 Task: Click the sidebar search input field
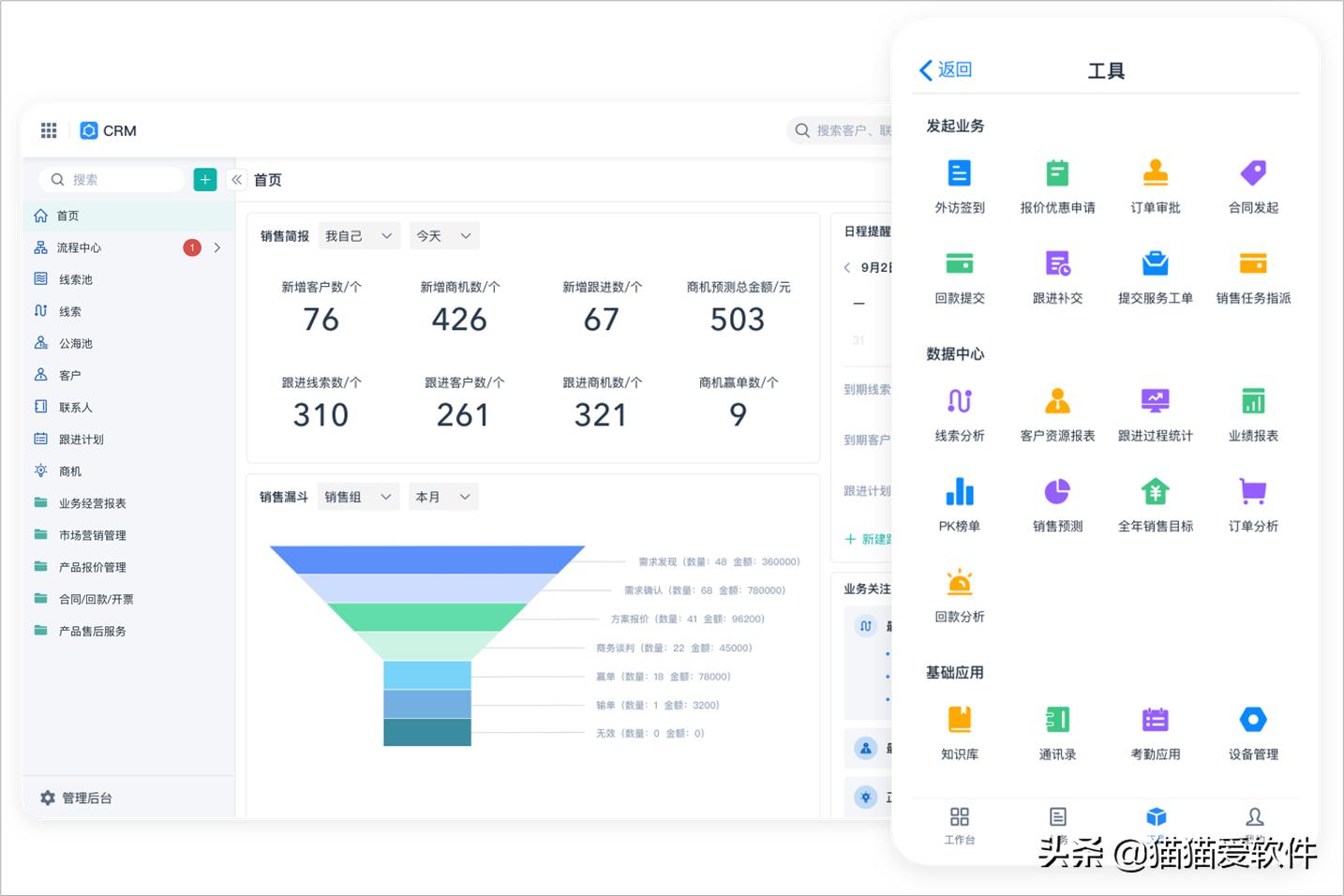point(112,179)
